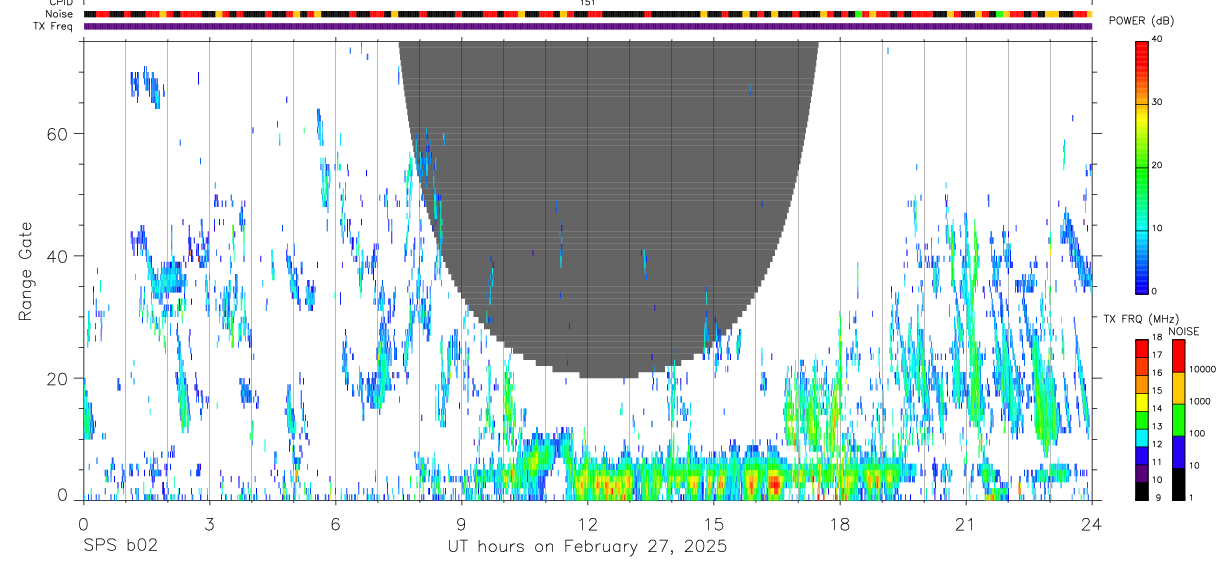The image size is (1228, 567).
Task: Click the 6 tick on UT hours axis
Action: click(x=335, y=523)
